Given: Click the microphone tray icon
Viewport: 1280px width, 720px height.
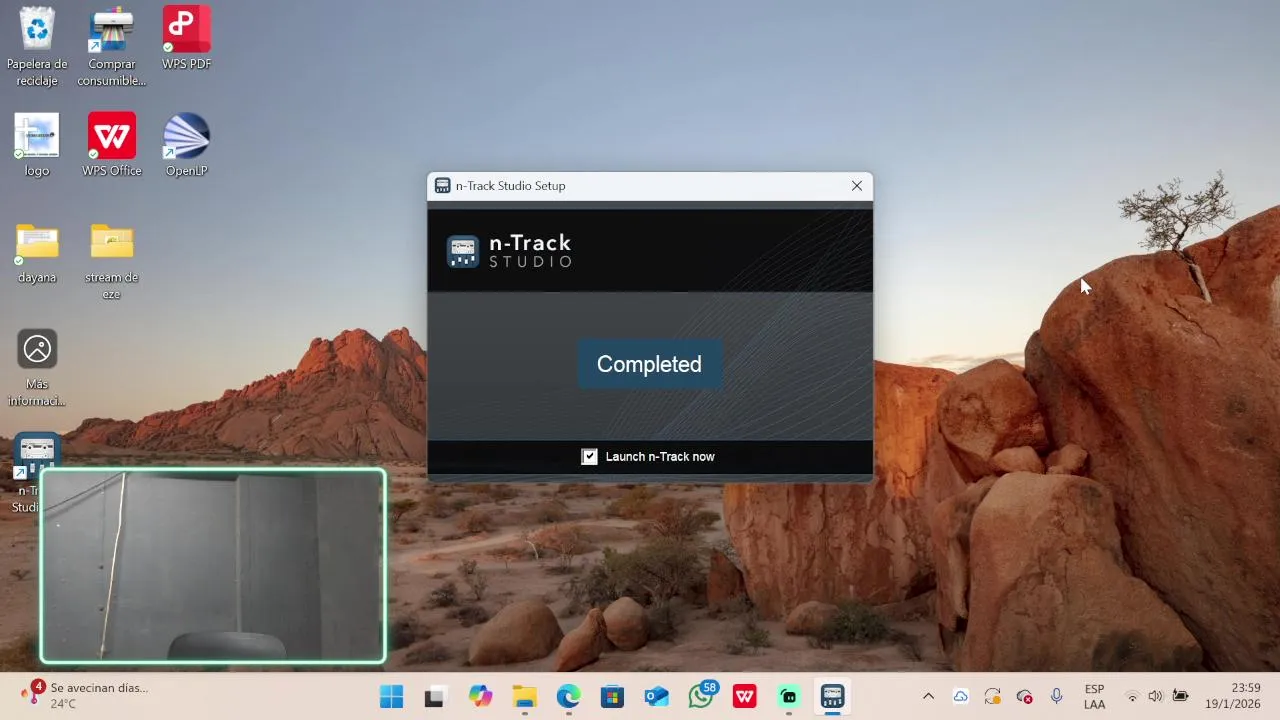Looking at the screenshot, I should (1056, 696).
